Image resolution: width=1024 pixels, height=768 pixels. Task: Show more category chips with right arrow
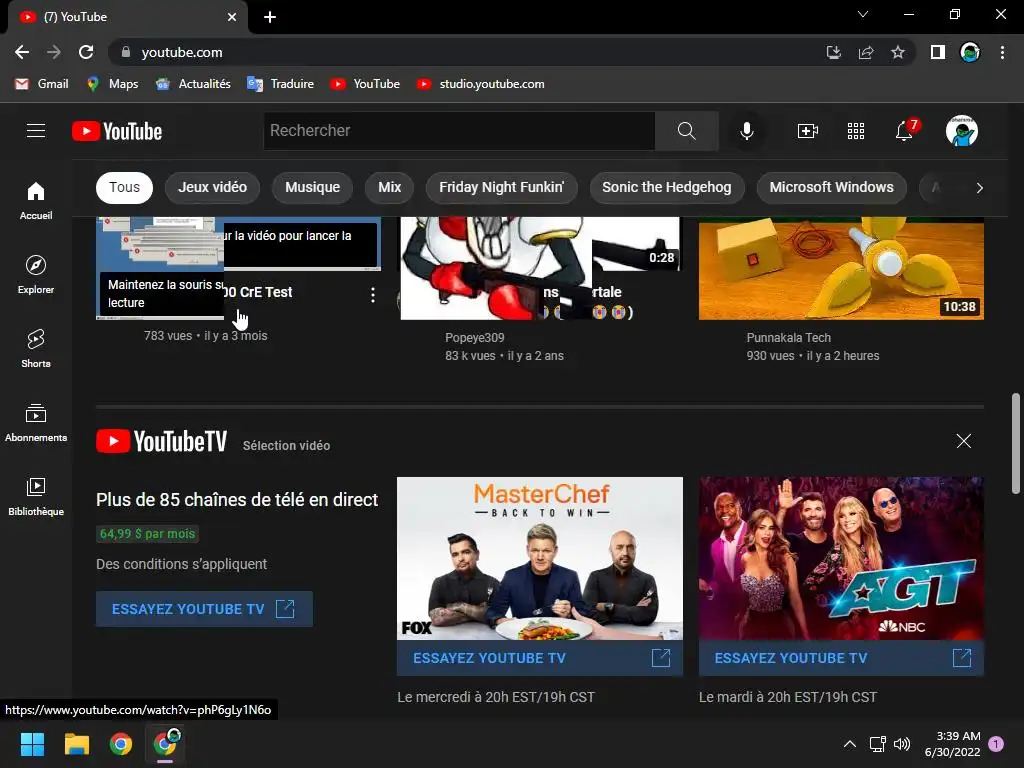(x=979, y=188)
